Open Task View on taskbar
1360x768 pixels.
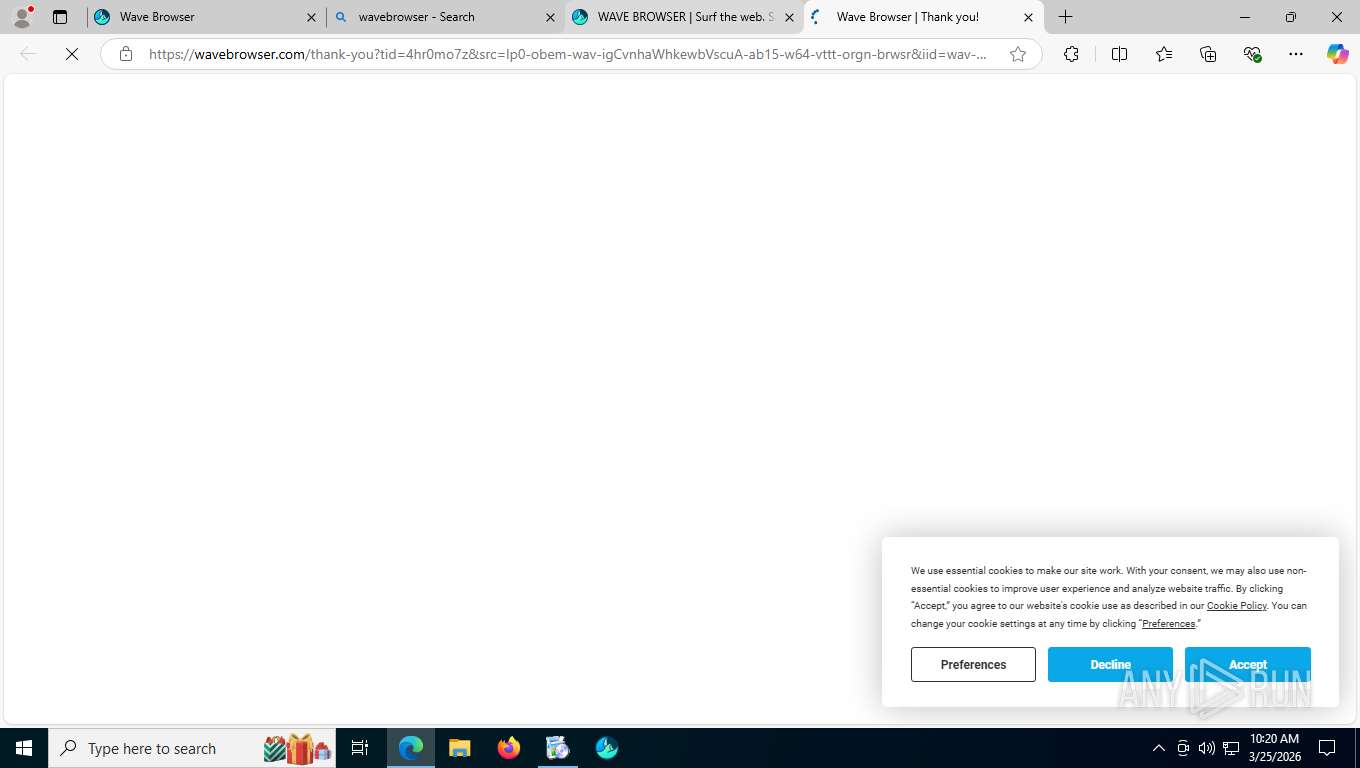(360, 748)
